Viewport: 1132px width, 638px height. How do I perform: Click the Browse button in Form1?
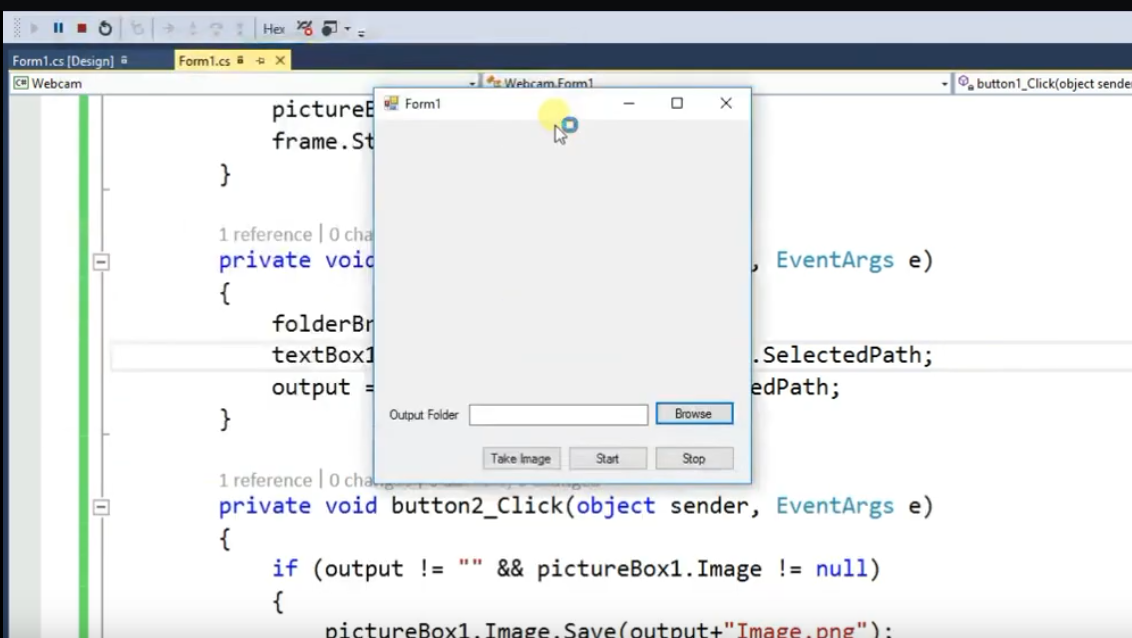[694, 414]
